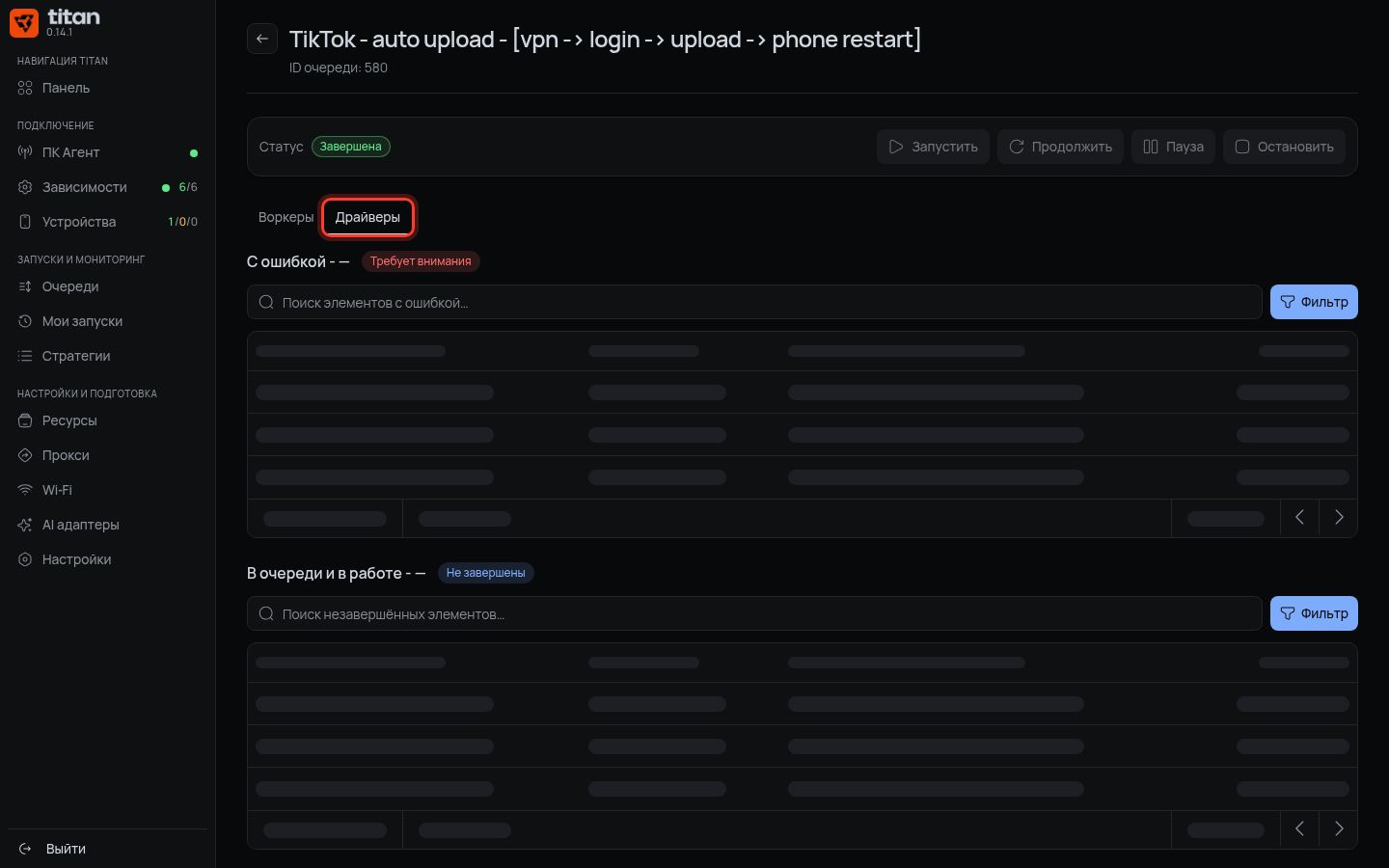Click the Не завершены badge
Image resolution: width=1389 pixels, height=868 pixels.
point(486,573)
